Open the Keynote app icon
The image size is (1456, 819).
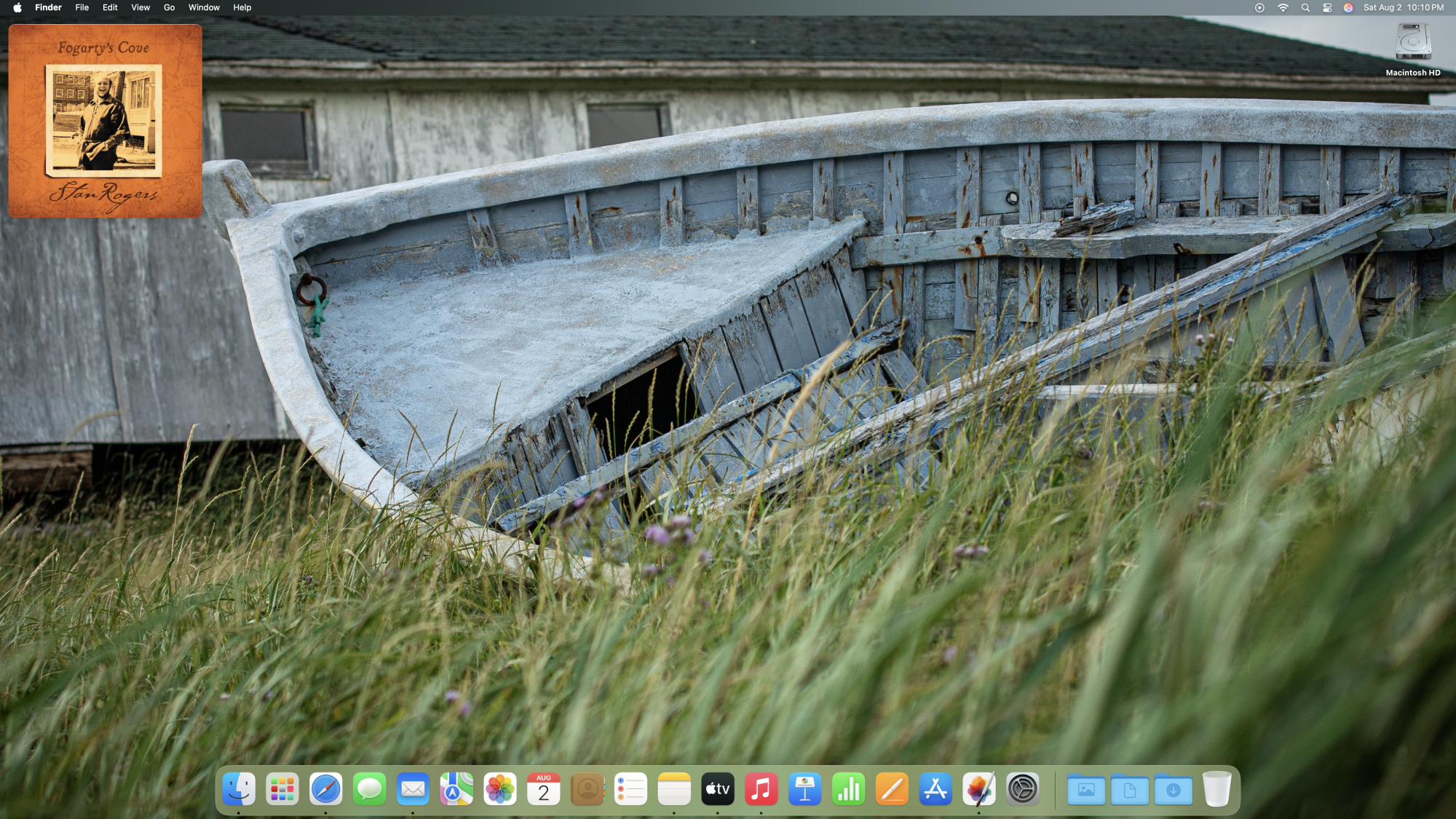(804, 789)
